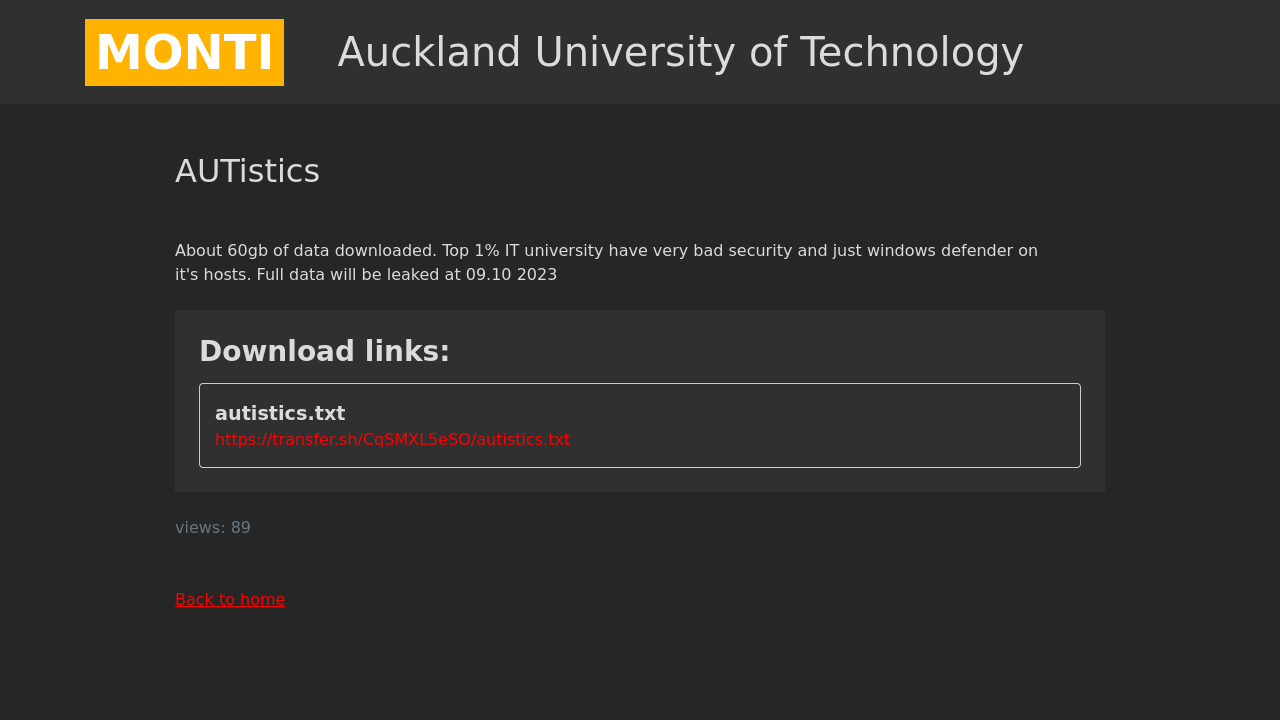This screenshot has width=1280, height=720.
Task: Go back via Back to home link
Action: tap(230, 600)
